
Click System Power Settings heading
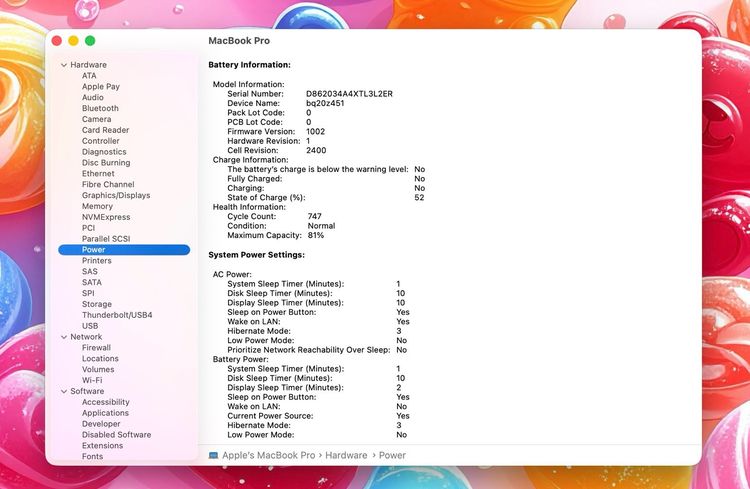(256, 255)
